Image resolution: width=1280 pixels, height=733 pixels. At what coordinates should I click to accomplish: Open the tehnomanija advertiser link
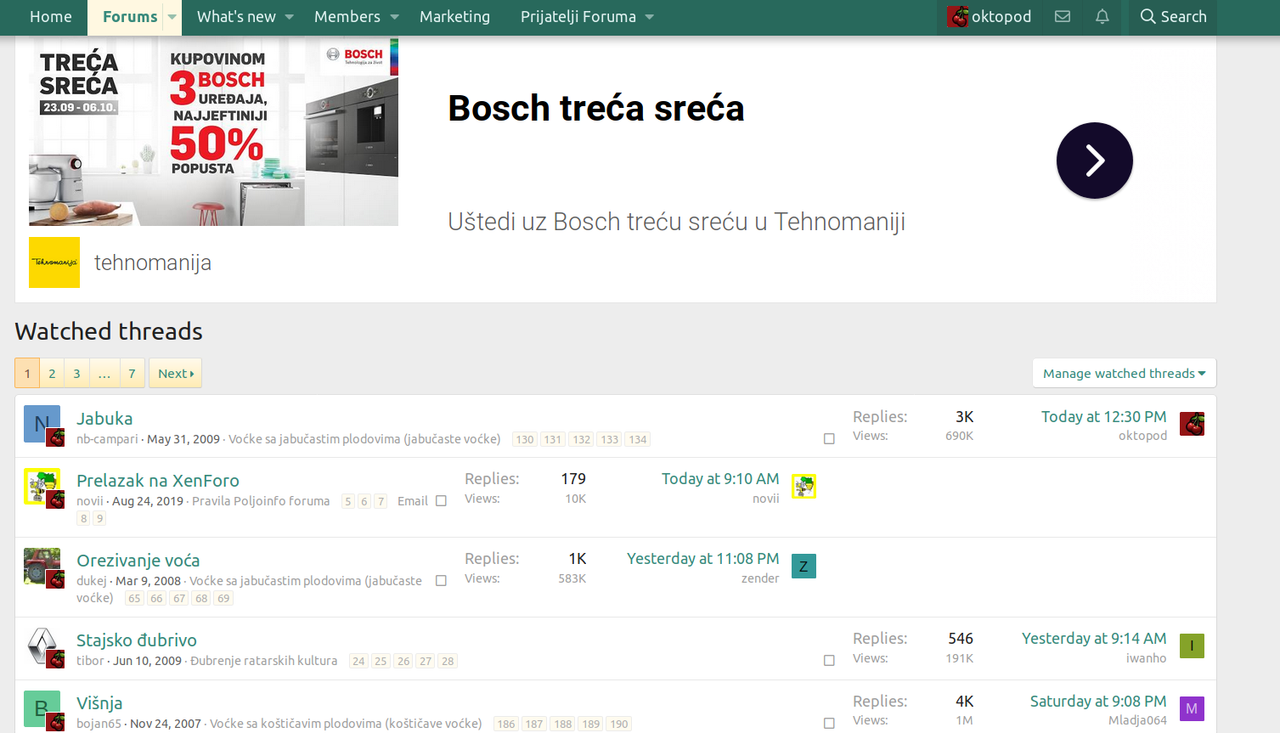(153, 263)
